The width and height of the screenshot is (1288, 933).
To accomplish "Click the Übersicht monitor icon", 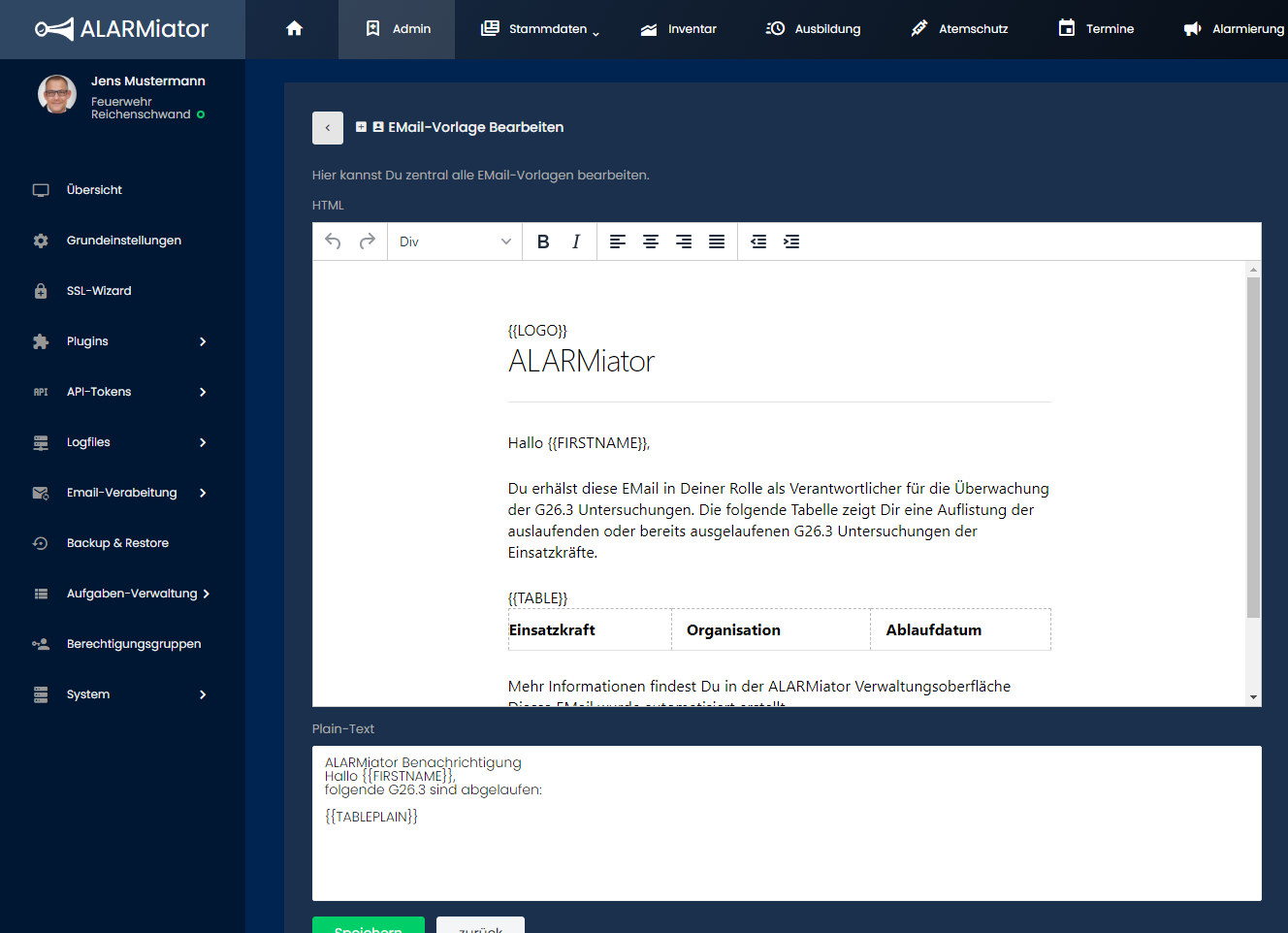I will (x=41, y=190).
